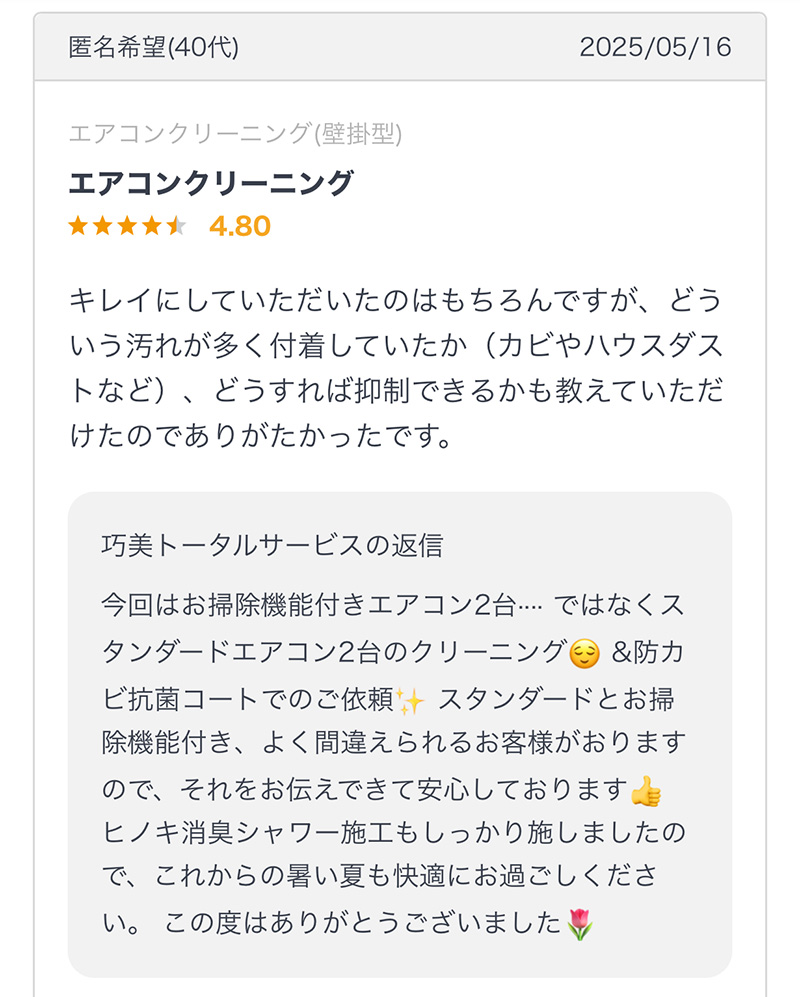Image resolution: width=800 pixels, height=997 pixels.
Task: Open the エアコンクリーニング(壁掛型) service category
Action: click(x=235, y=134)
